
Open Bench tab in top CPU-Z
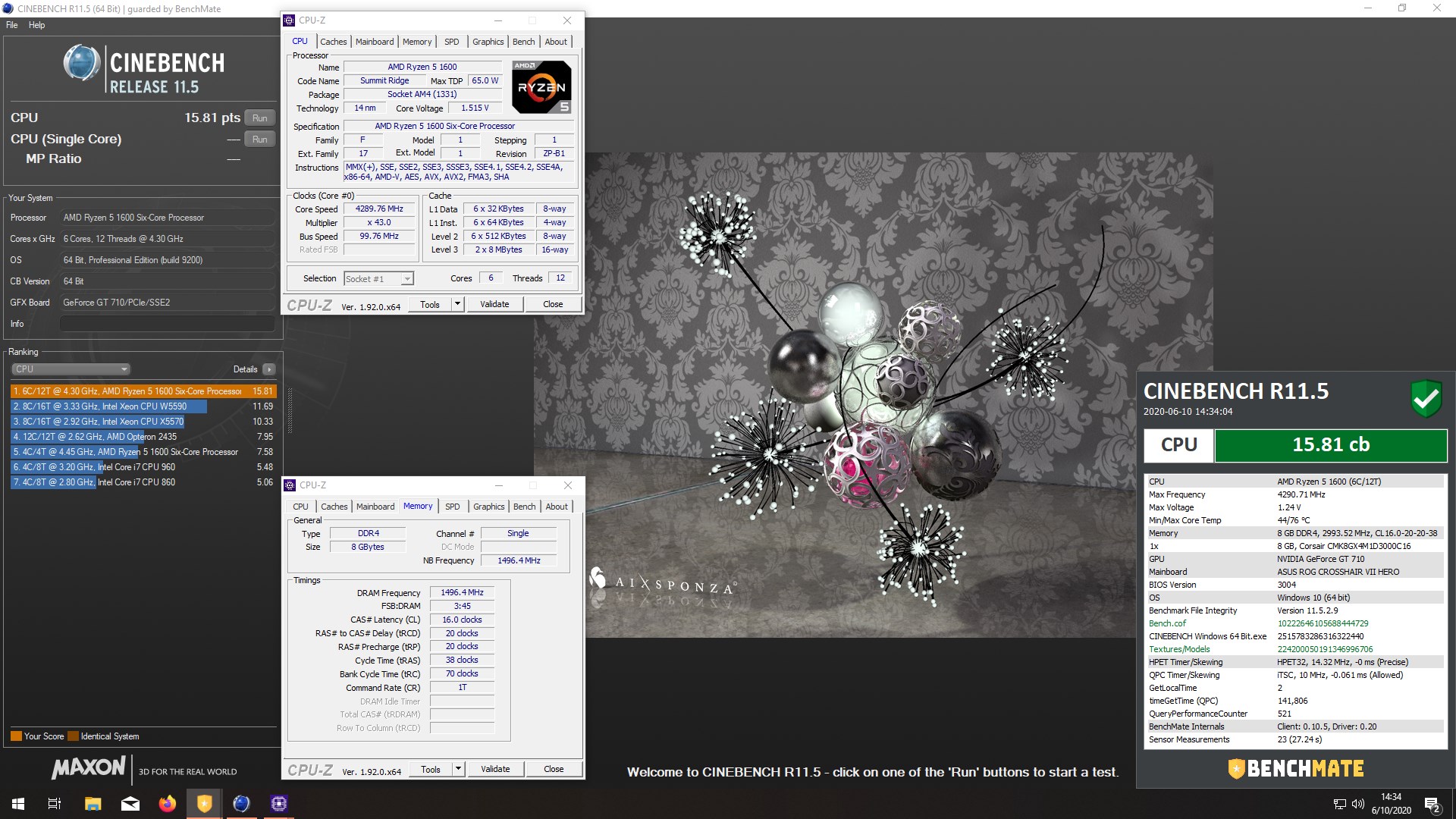[x=523, y=42]
